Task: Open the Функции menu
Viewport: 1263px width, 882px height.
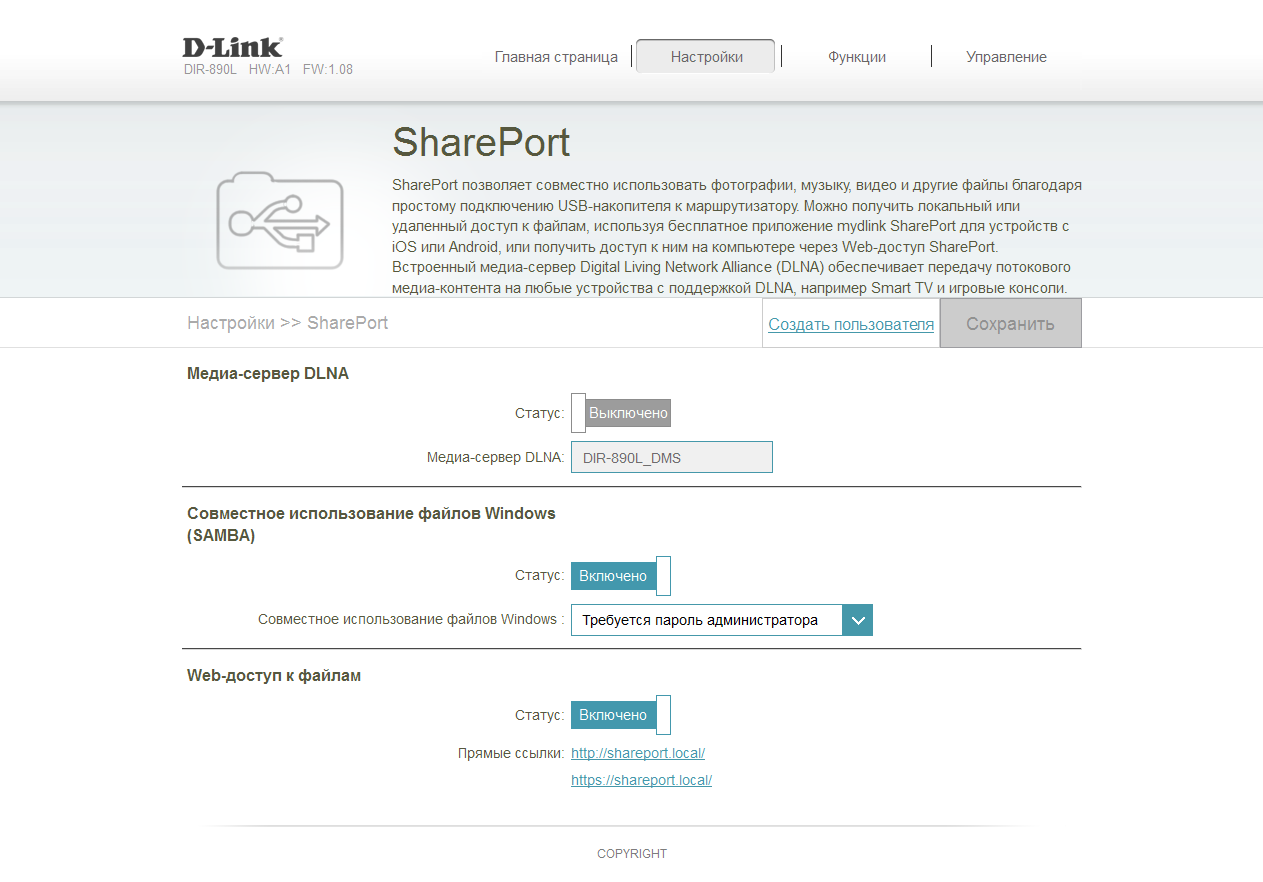Action: (x=857, y=57)
